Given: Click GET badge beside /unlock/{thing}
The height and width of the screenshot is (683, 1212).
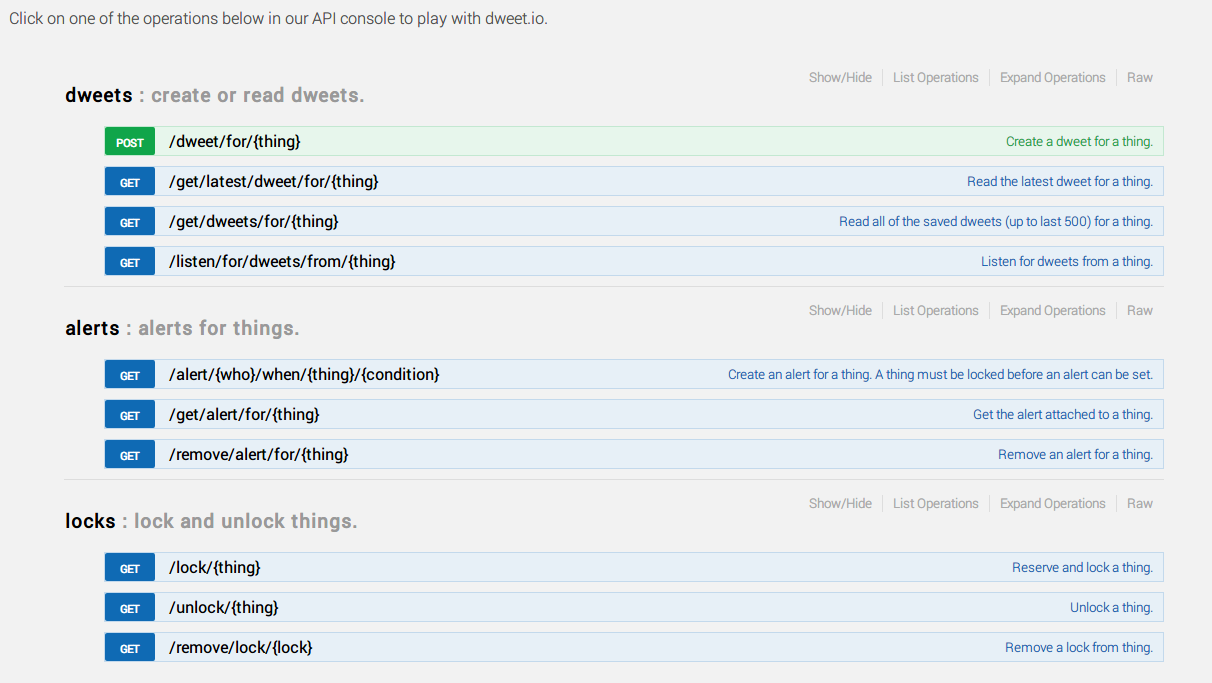Looking at the screenshot, I should [x=130, y=608].
